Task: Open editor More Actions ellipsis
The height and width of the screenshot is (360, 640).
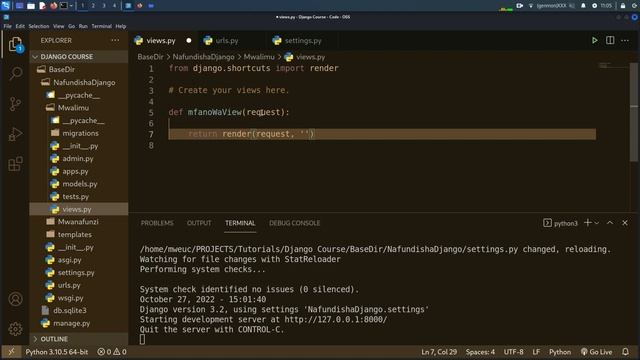Action: click(625, 40)
